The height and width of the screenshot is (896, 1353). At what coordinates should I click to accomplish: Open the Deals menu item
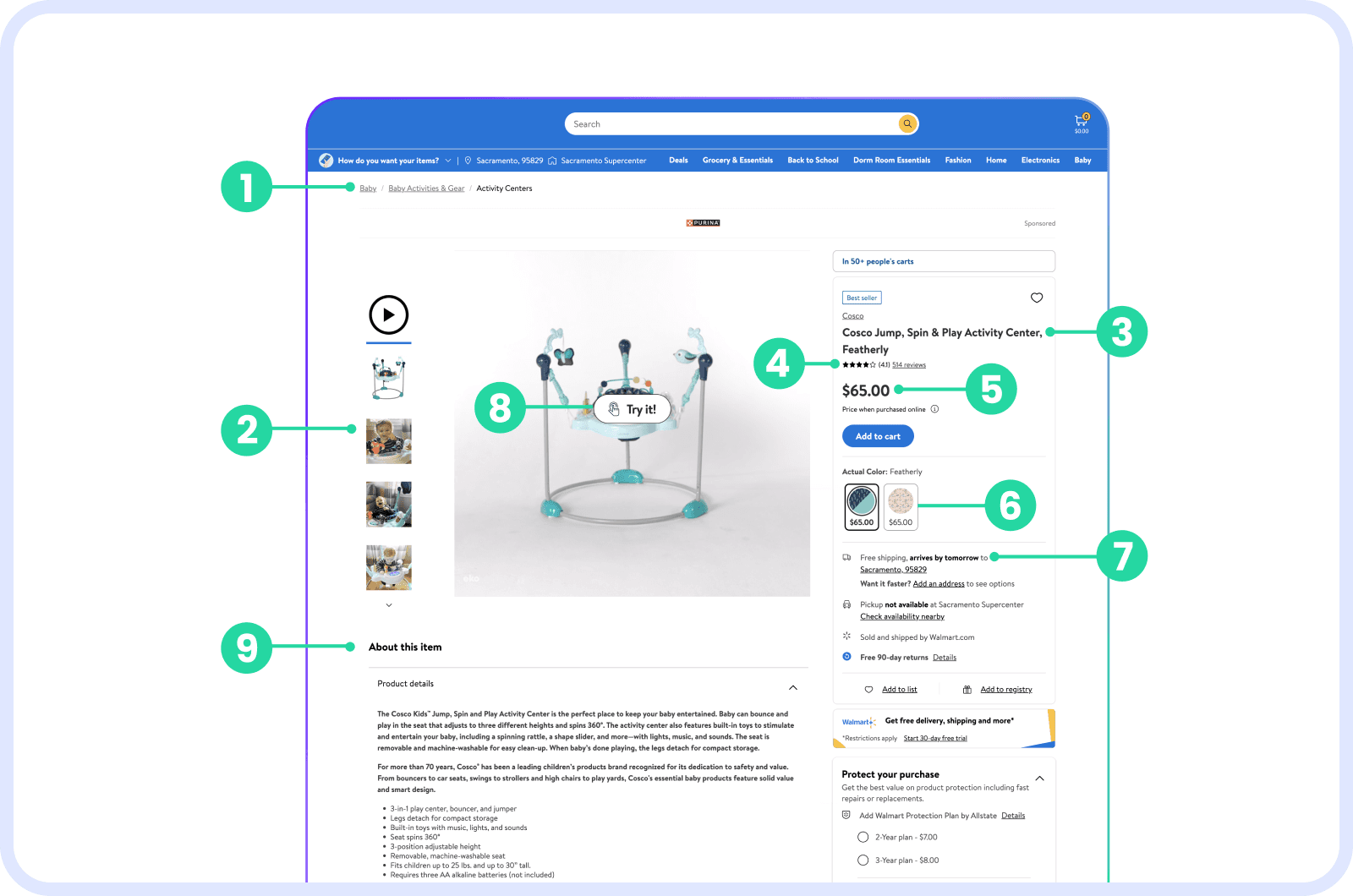coord(678,161)
